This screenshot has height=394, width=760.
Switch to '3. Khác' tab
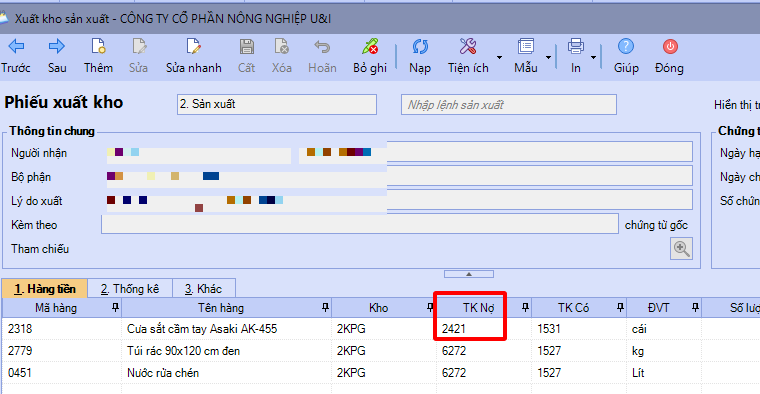(204, 289)
